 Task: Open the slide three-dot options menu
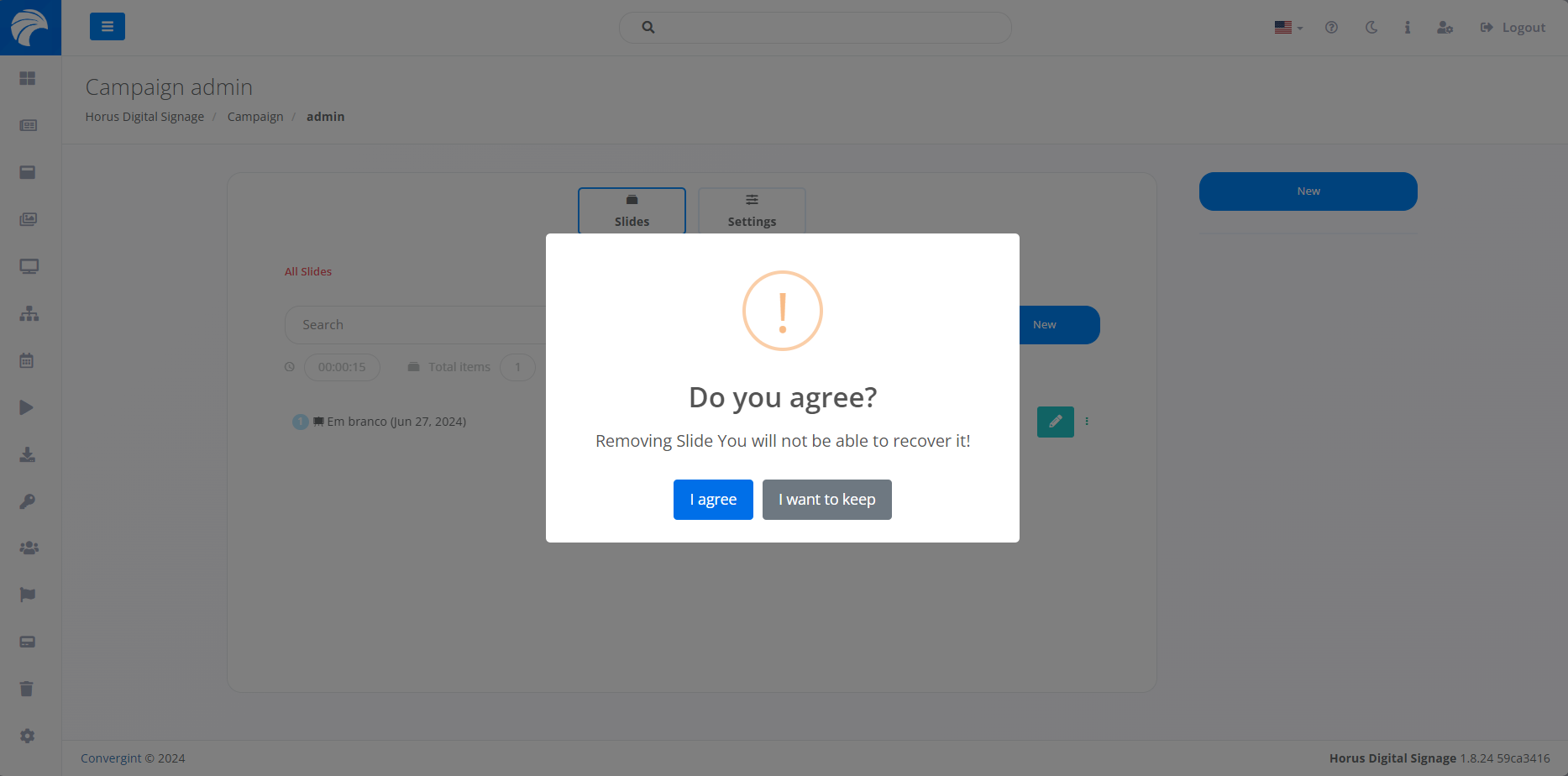(1087, 422)
